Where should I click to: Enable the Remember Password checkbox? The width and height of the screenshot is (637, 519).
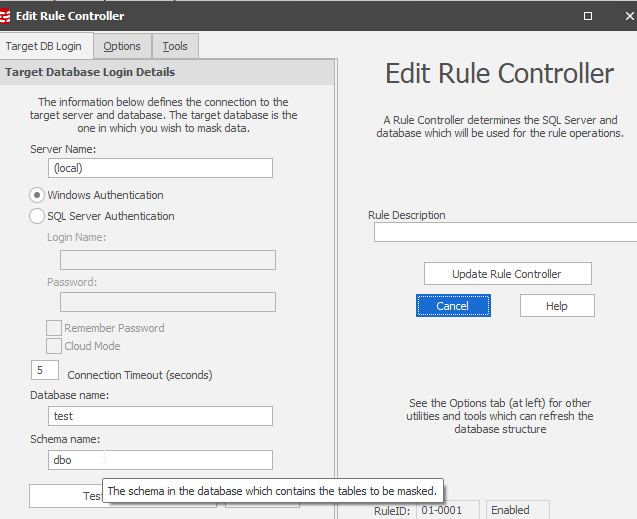[x=54, y=328]
